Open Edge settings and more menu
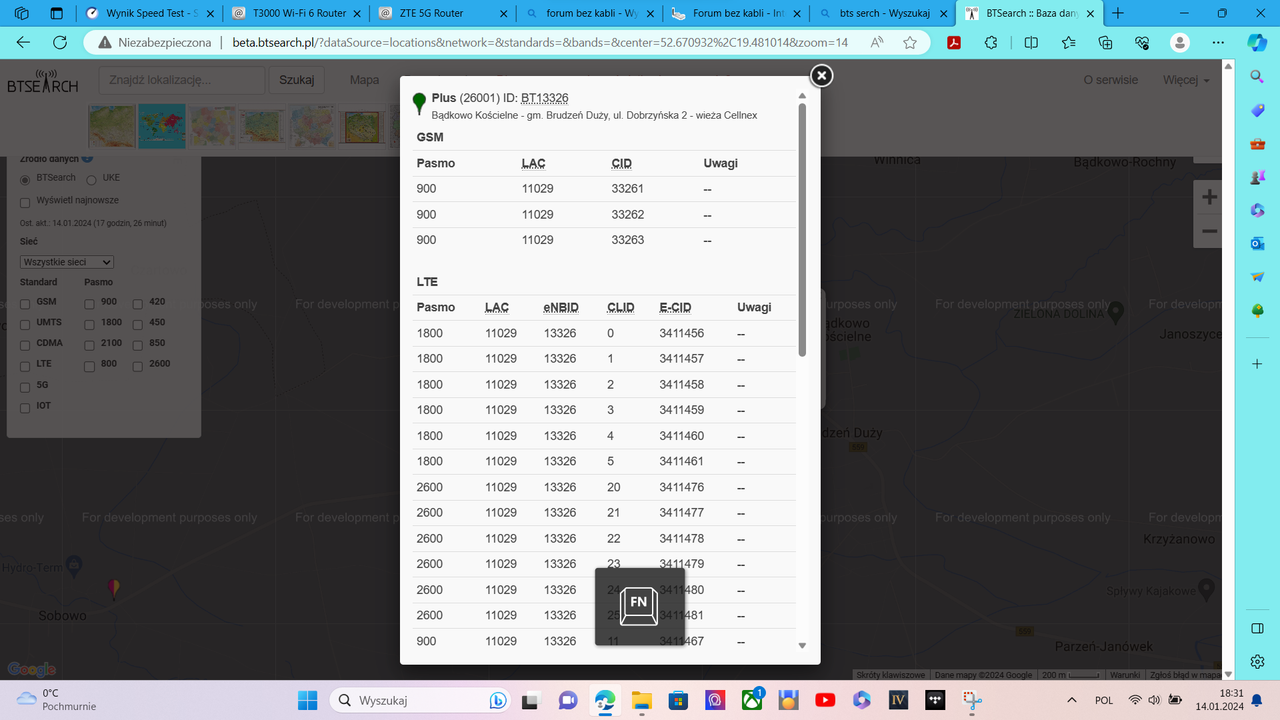The height and width of the screenshot is (720, 1280). tap(1217, 43)
